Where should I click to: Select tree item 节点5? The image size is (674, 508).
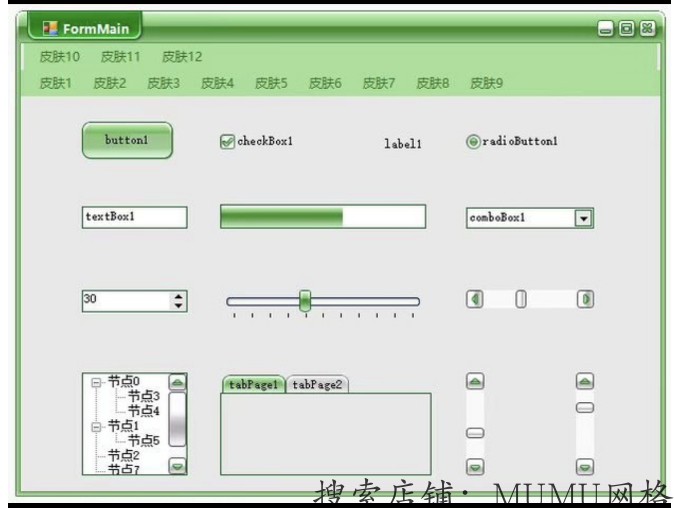pos(144,441)
